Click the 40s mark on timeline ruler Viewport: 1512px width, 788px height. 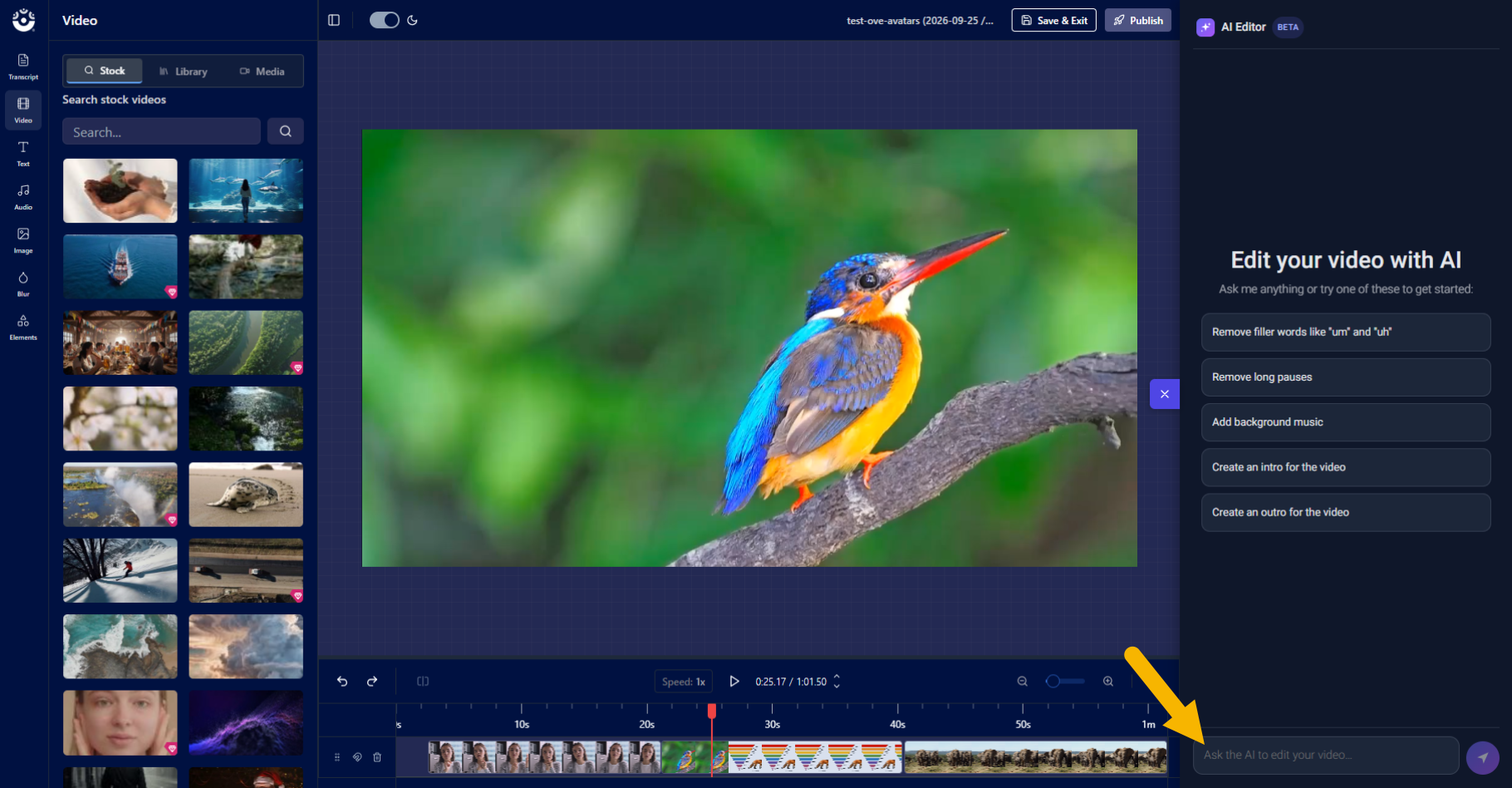tap(898, 724)
